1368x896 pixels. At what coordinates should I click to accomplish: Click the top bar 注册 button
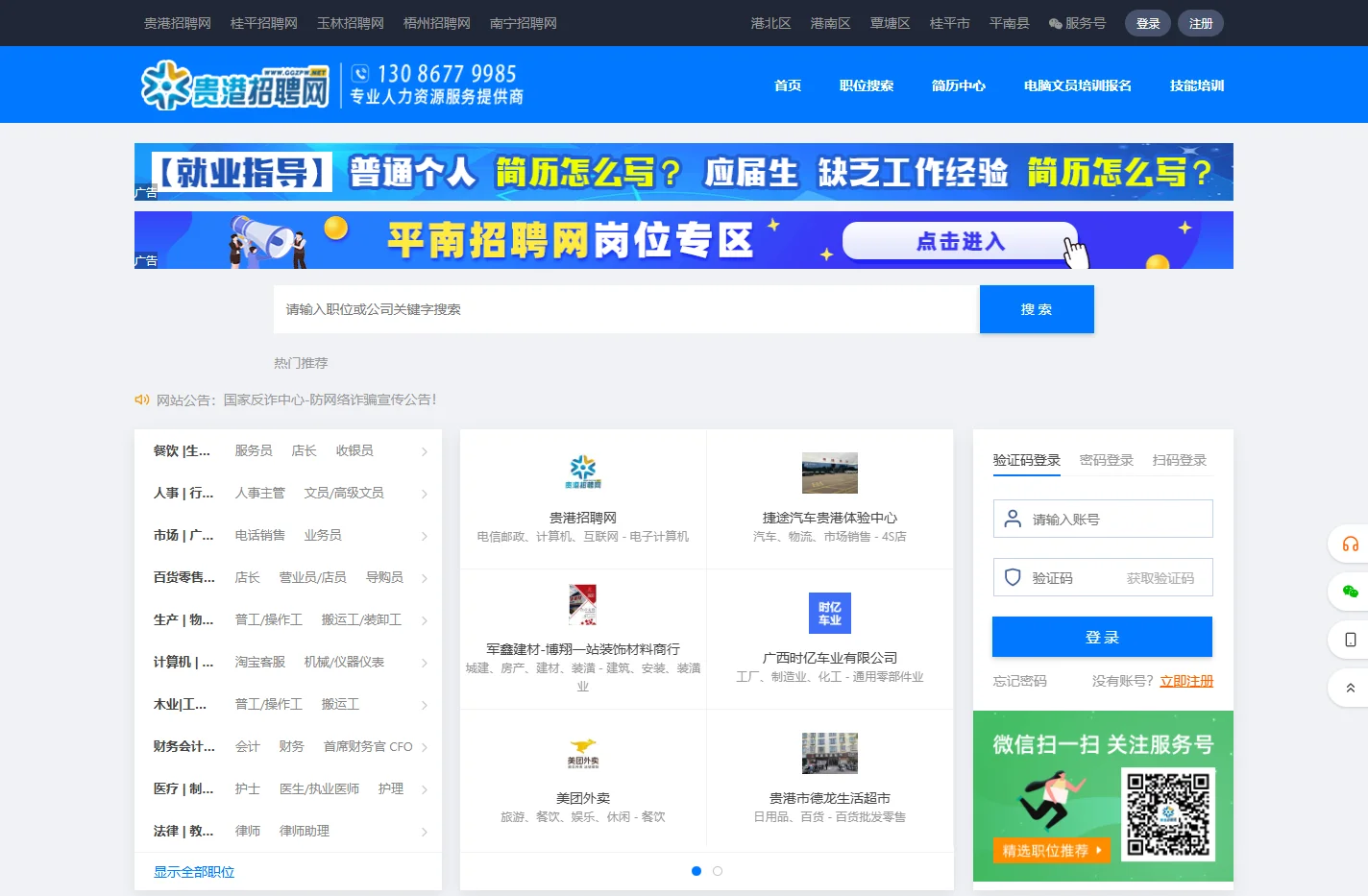click(x=1201, y=23)
